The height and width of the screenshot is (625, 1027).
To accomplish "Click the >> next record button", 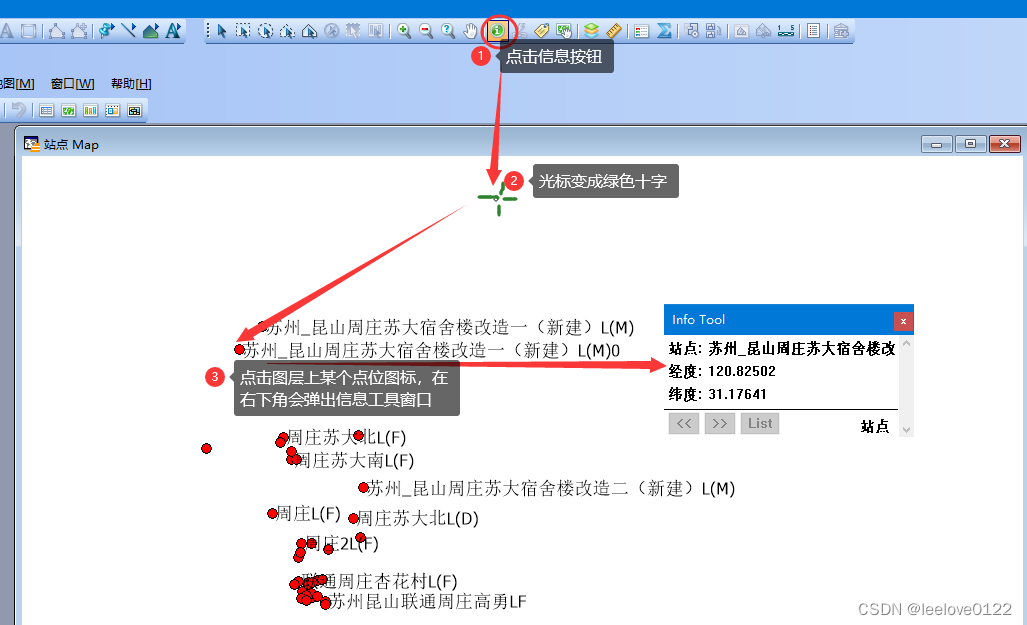I will point(719,423).
